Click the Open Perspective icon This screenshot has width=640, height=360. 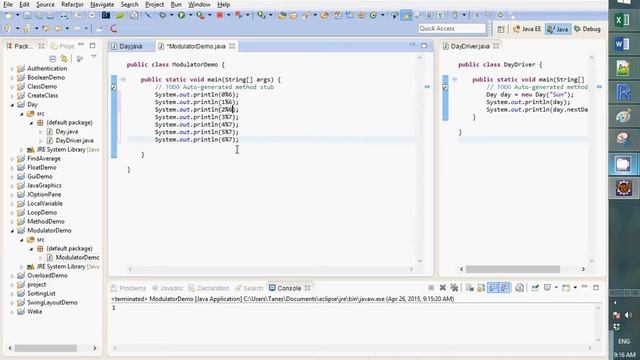tap(501, 29)
